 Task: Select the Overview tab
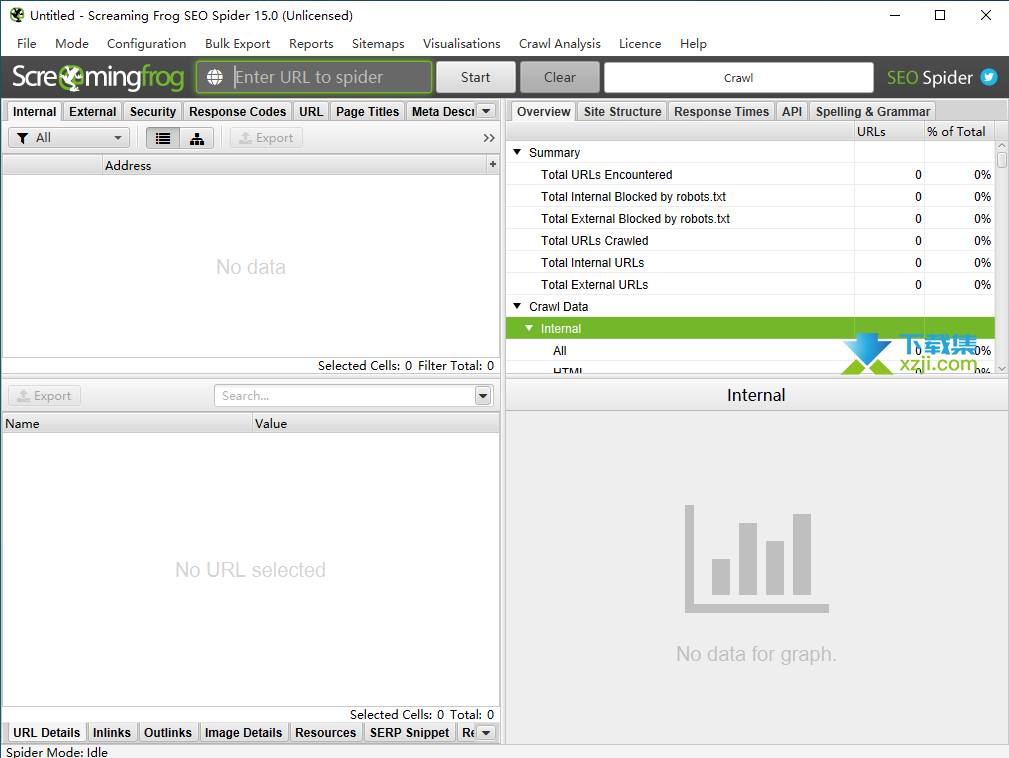pyautogui.click(x=544, y=111)
